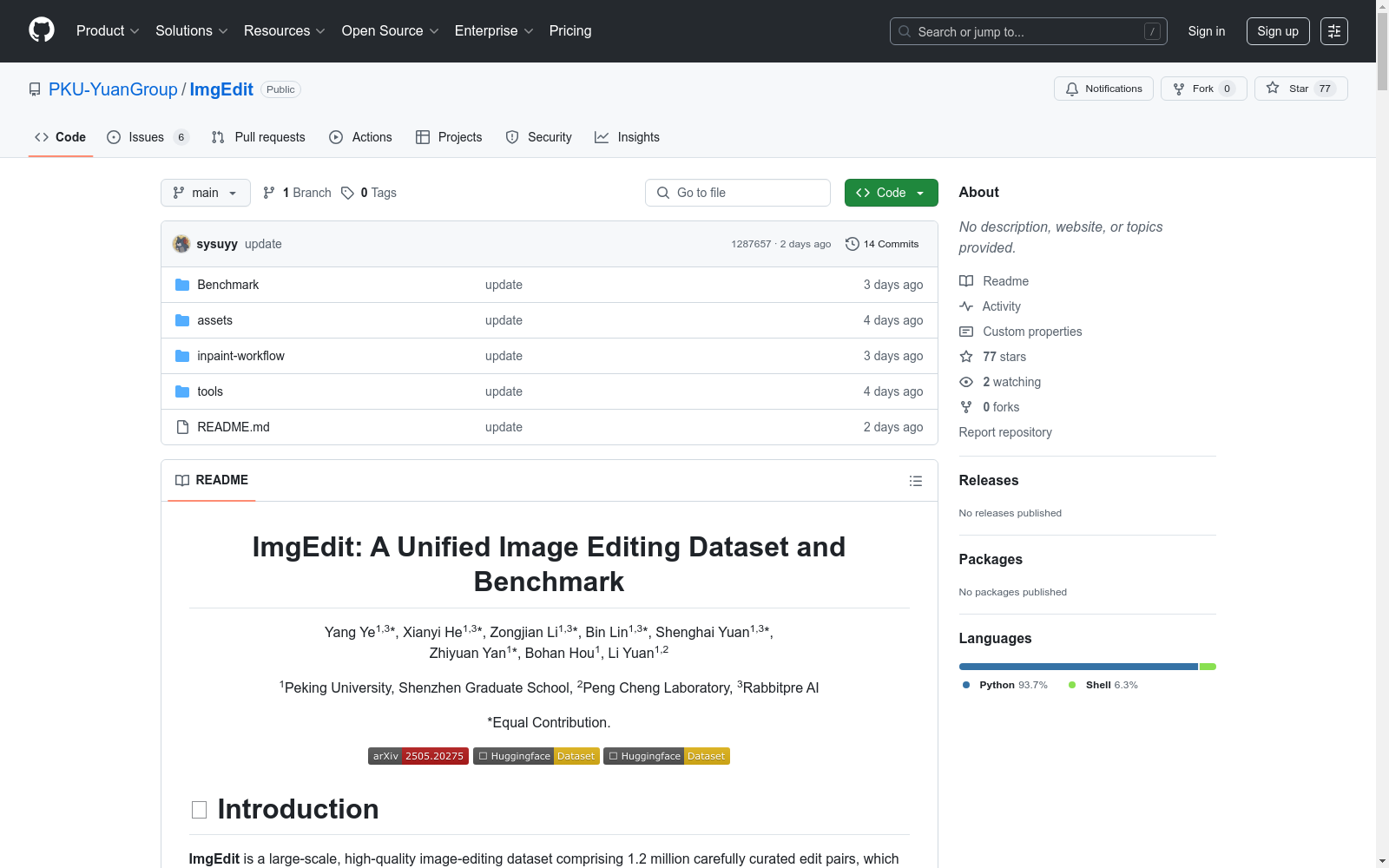Open the main branch selector dropdown

click(x=206, y=193)
